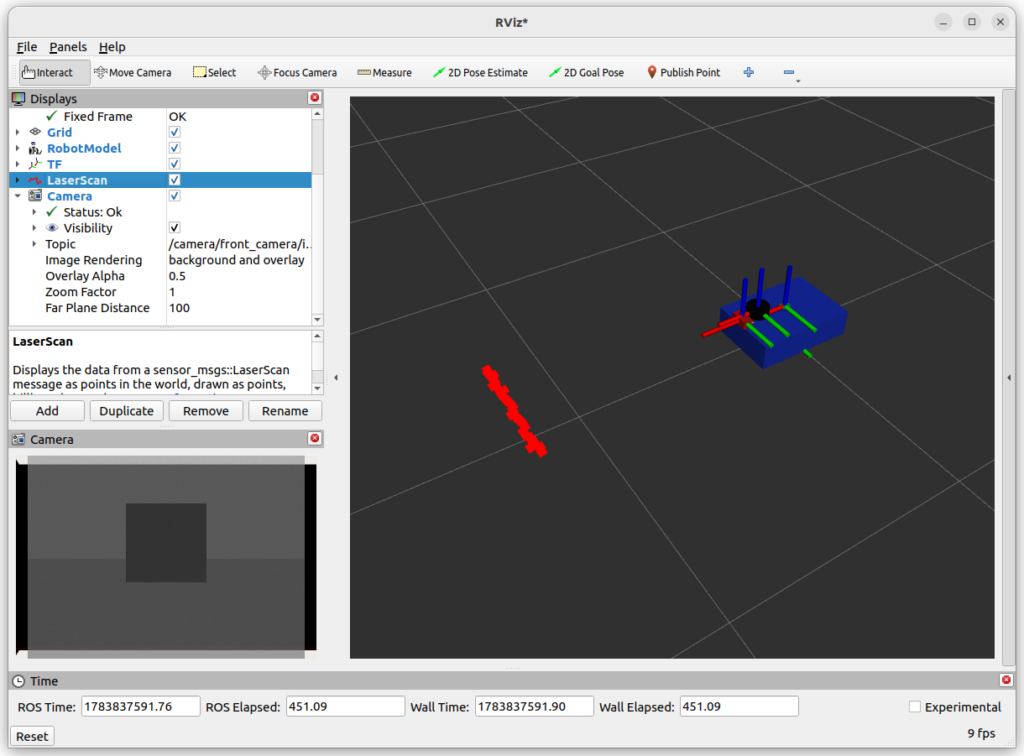Pick the Measure tool
The width and height of the screenshot is (1024, 756).
[x=384, y=72]
